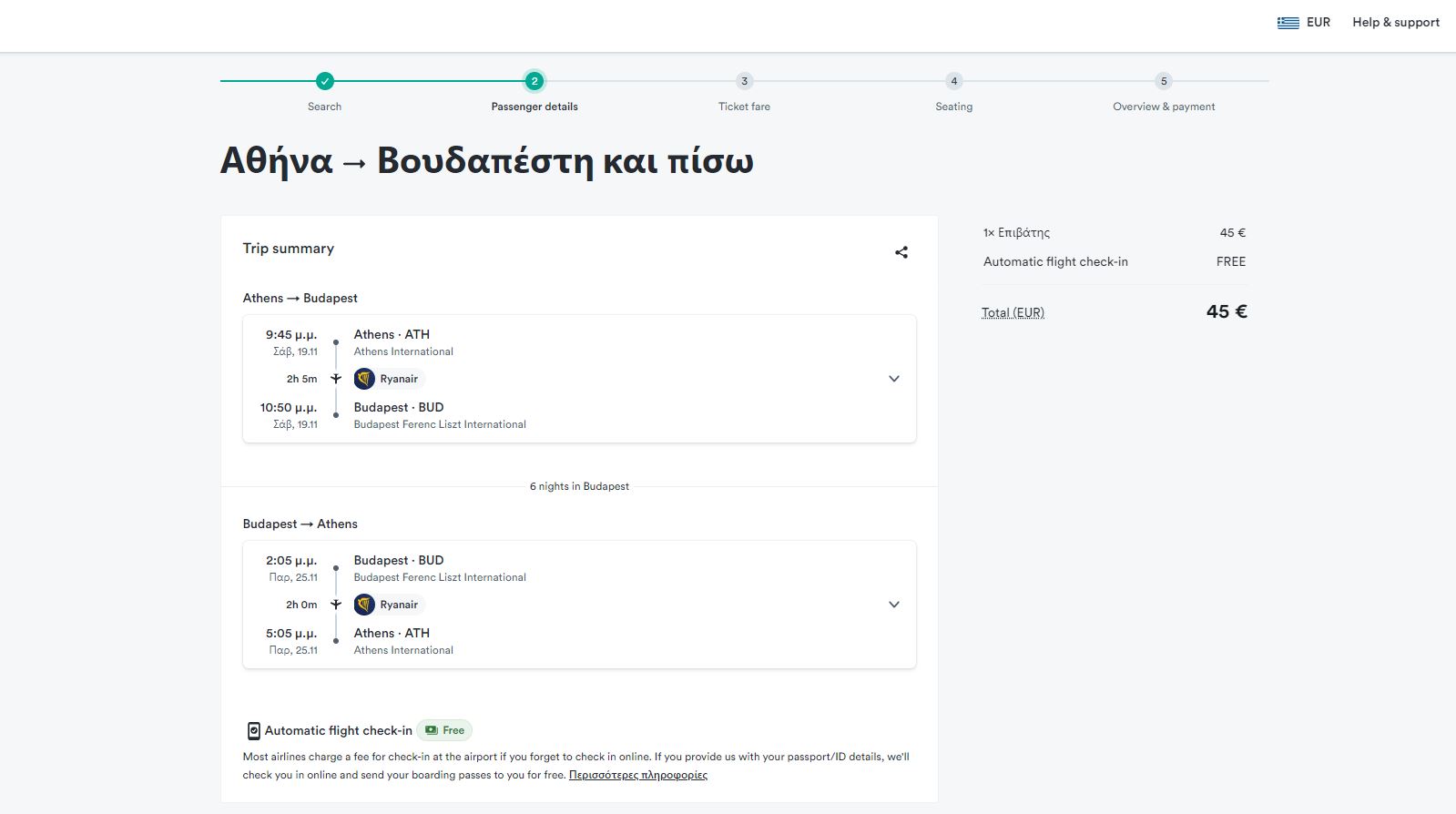Click the 6 nights in Budapest label
1456x814 pixels.
coord(579,486)
